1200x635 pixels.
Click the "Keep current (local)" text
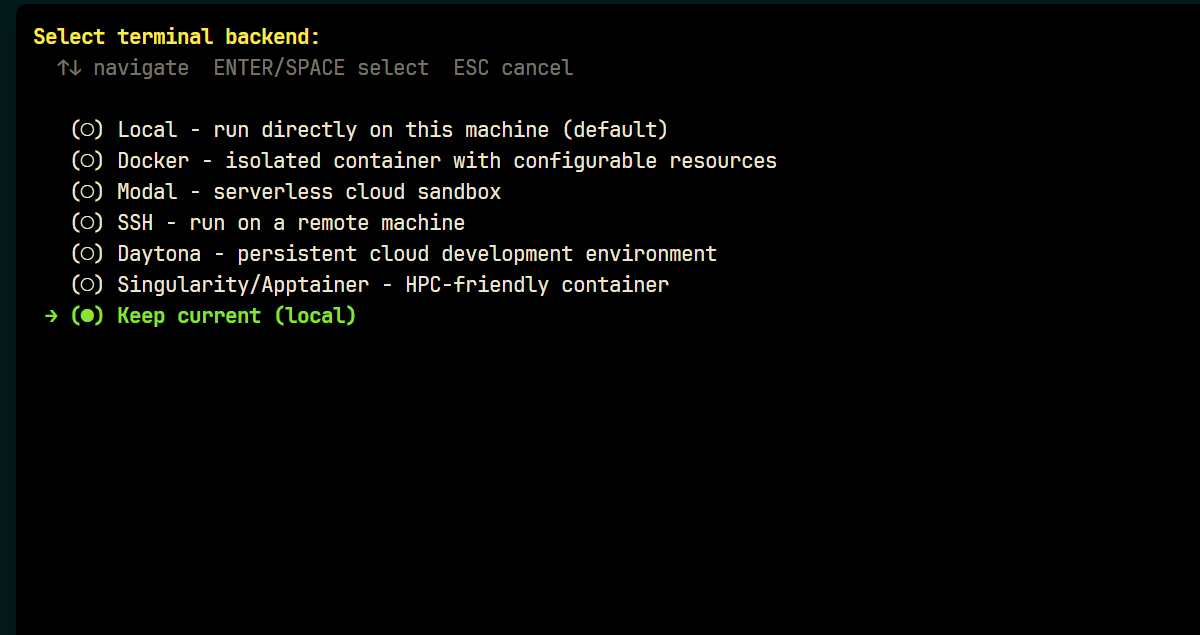[x=237, y=316]
